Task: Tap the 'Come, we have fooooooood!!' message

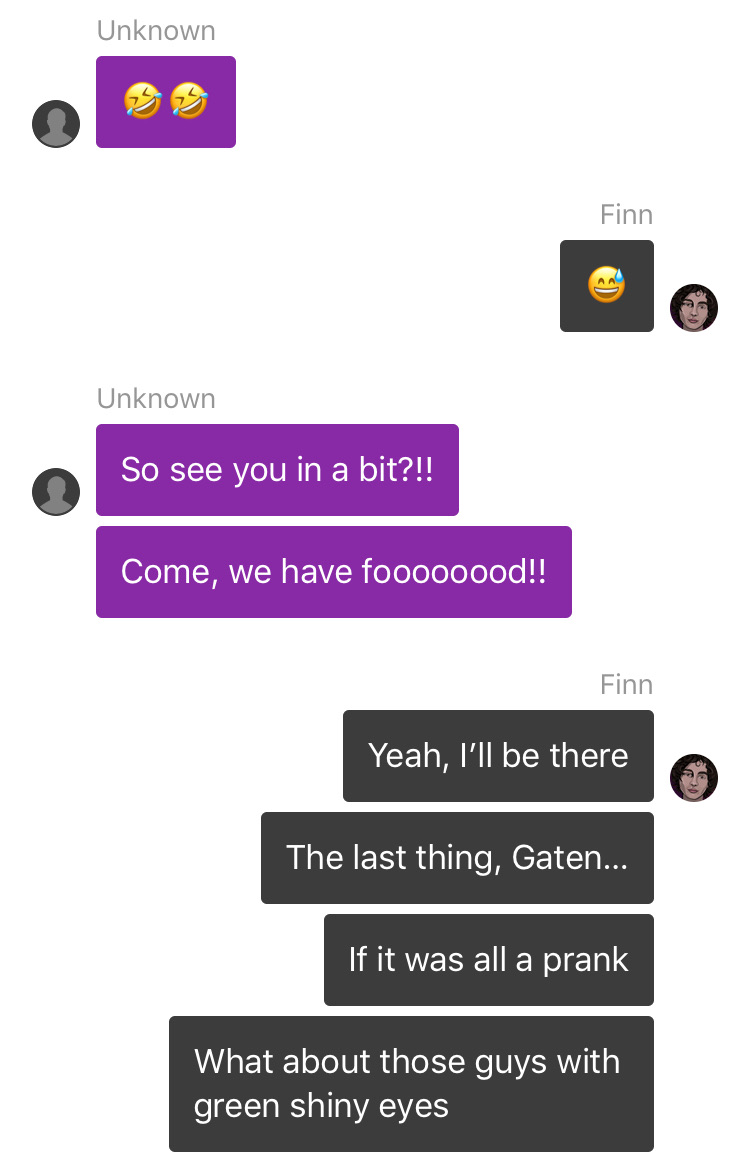Action: tap(334, 572)
